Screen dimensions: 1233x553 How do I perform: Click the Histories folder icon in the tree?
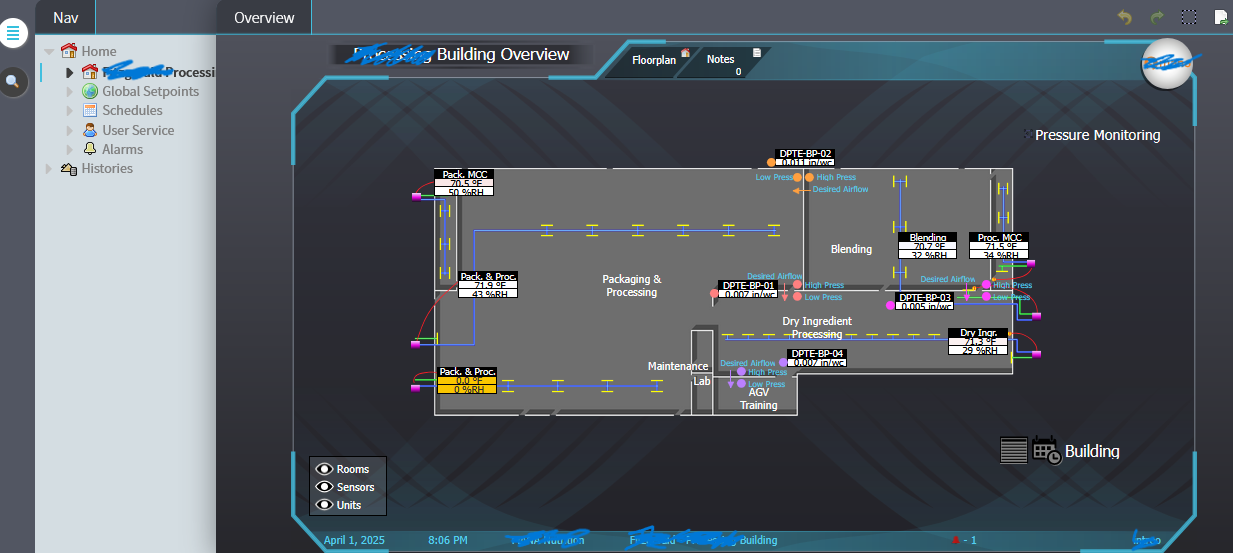click(69, 168)
